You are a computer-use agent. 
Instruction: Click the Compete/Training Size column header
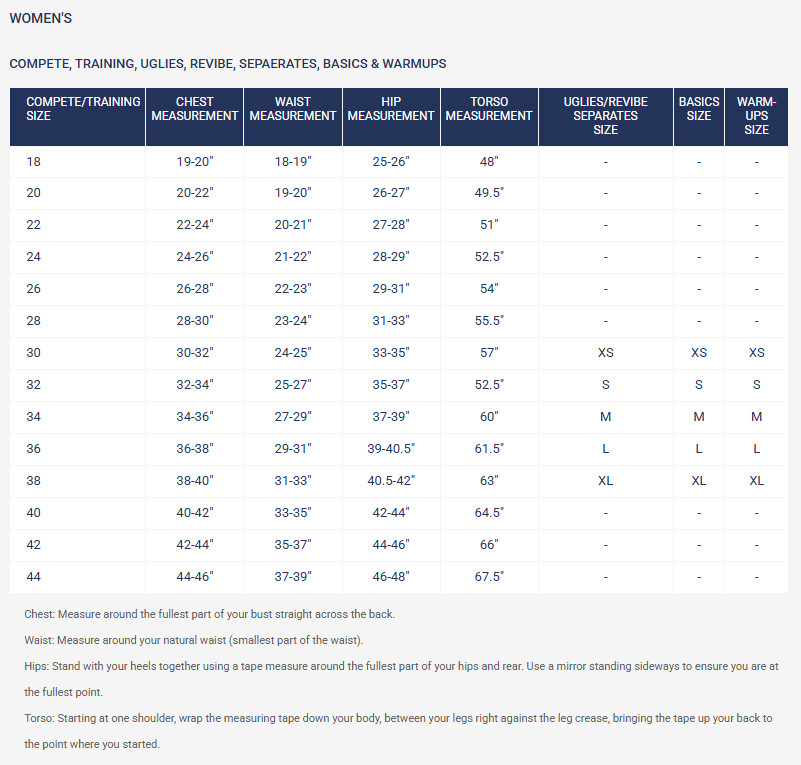click(x=78, y=116)
